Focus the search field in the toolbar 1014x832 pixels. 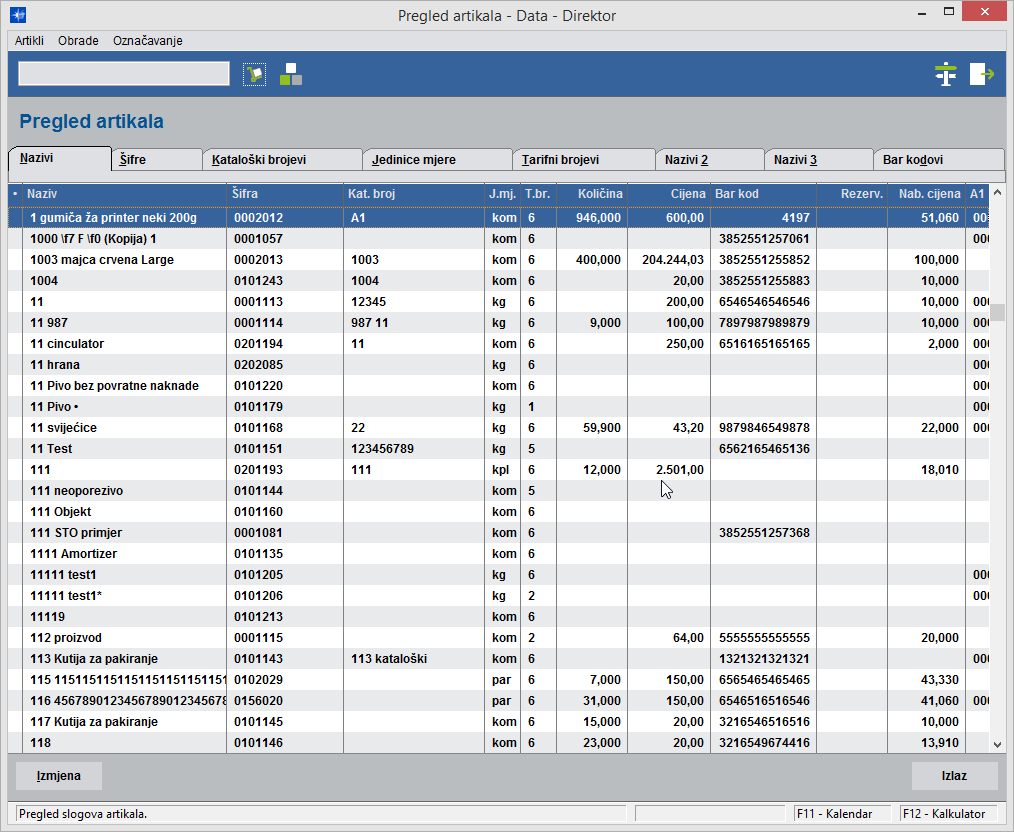(124, 74)
